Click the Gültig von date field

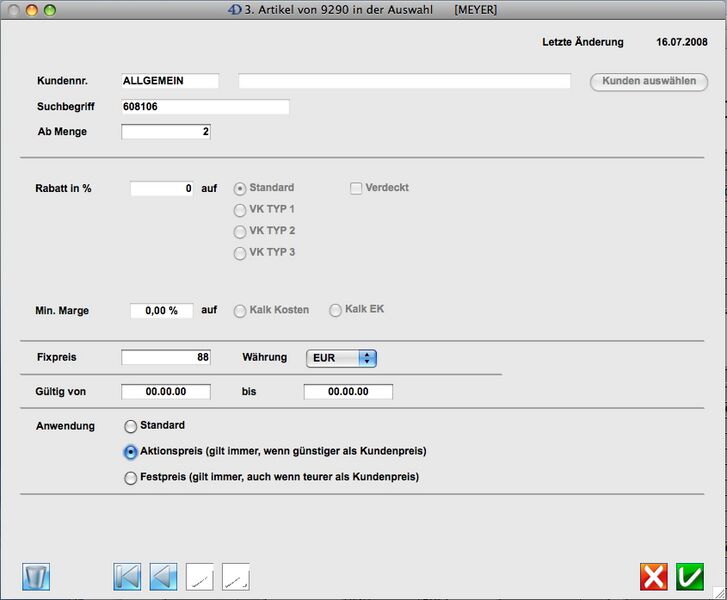[166, 392]
